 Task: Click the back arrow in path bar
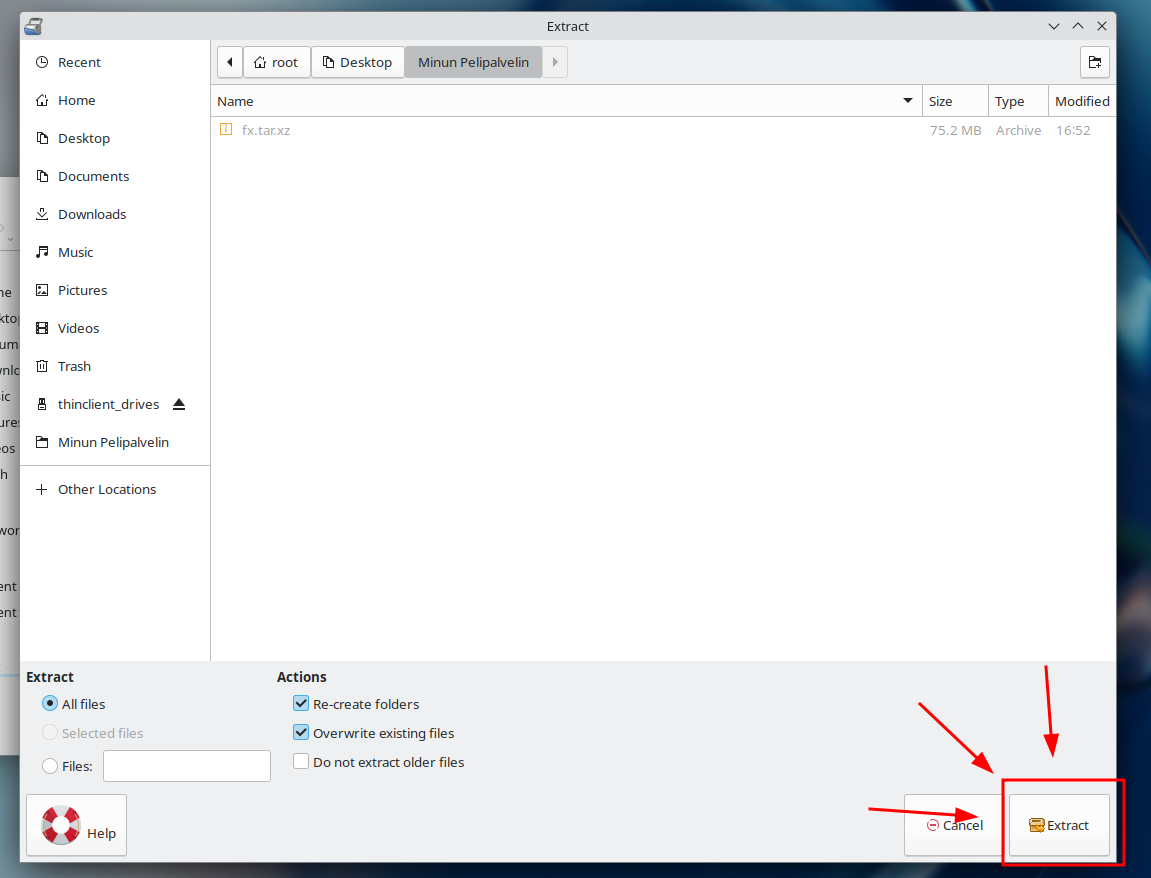(x=230, y=62)
